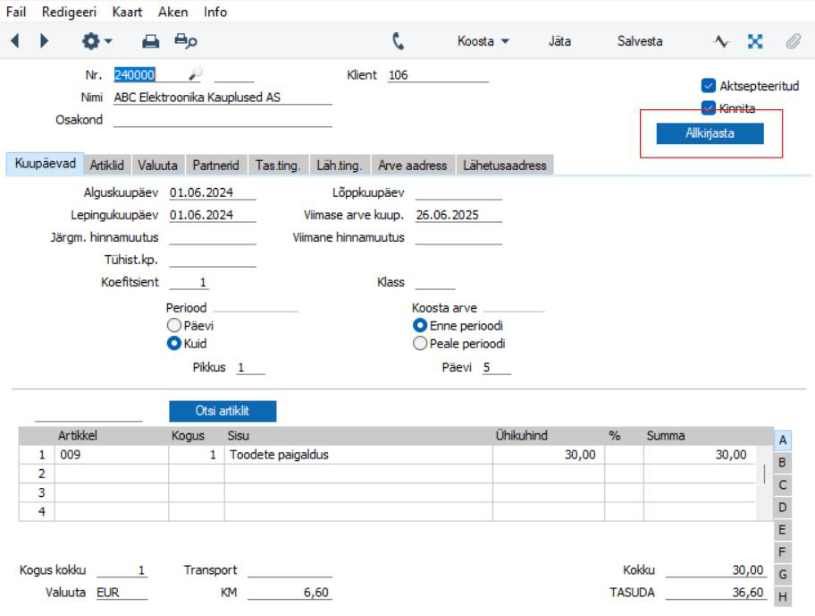Click the blue expand window icon
The width and height of the screenshot is (815, 616).
[x=755, y=41]
